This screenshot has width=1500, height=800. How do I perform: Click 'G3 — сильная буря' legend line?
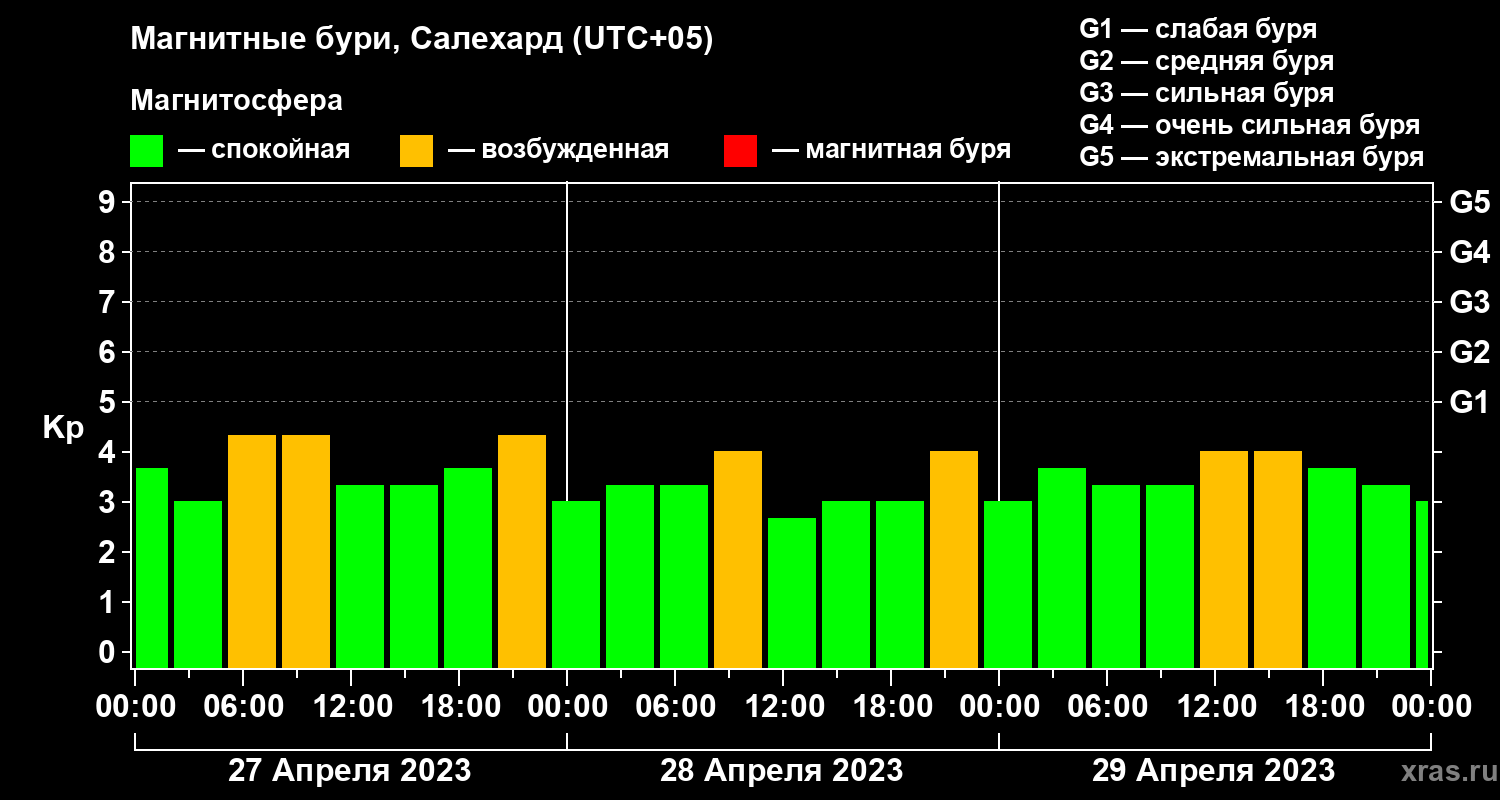(x=1206, y=93)
